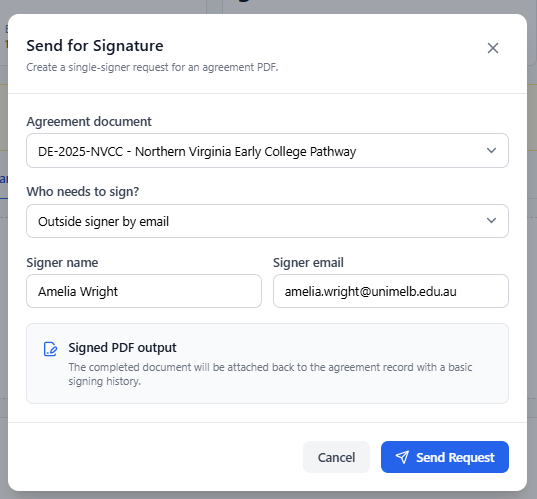Cancel the signature request
The image size is (537, 499).
[336, 457]
